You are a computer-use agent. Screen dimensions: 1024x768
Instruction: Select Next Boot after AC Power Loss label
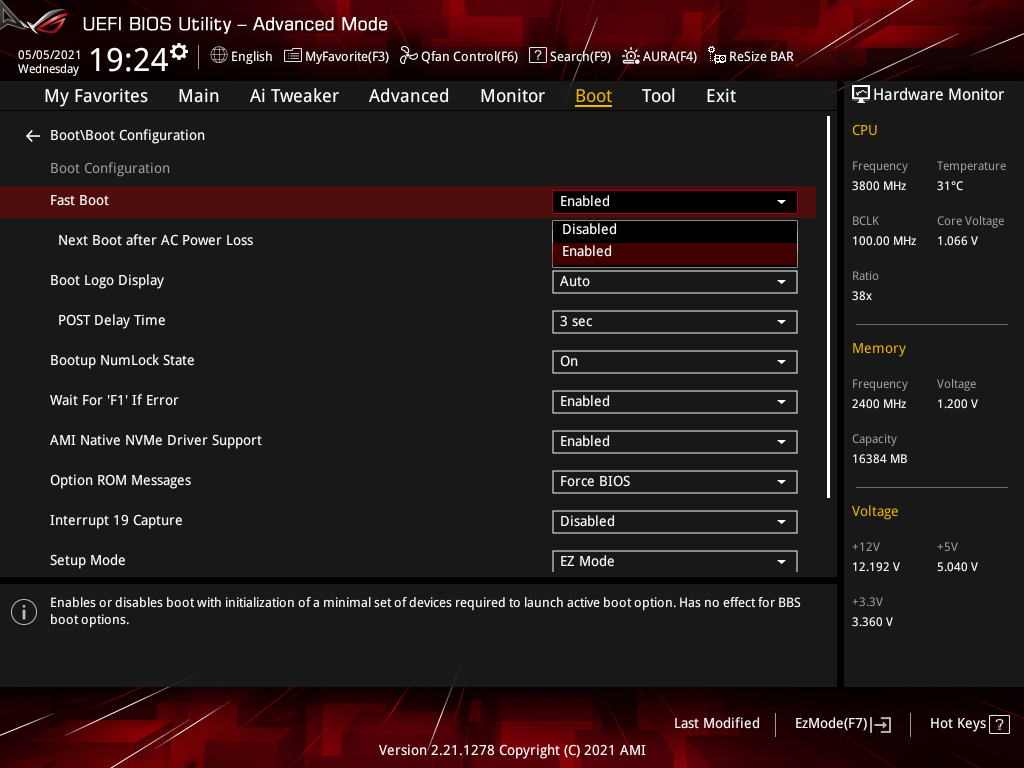[155, 240]
